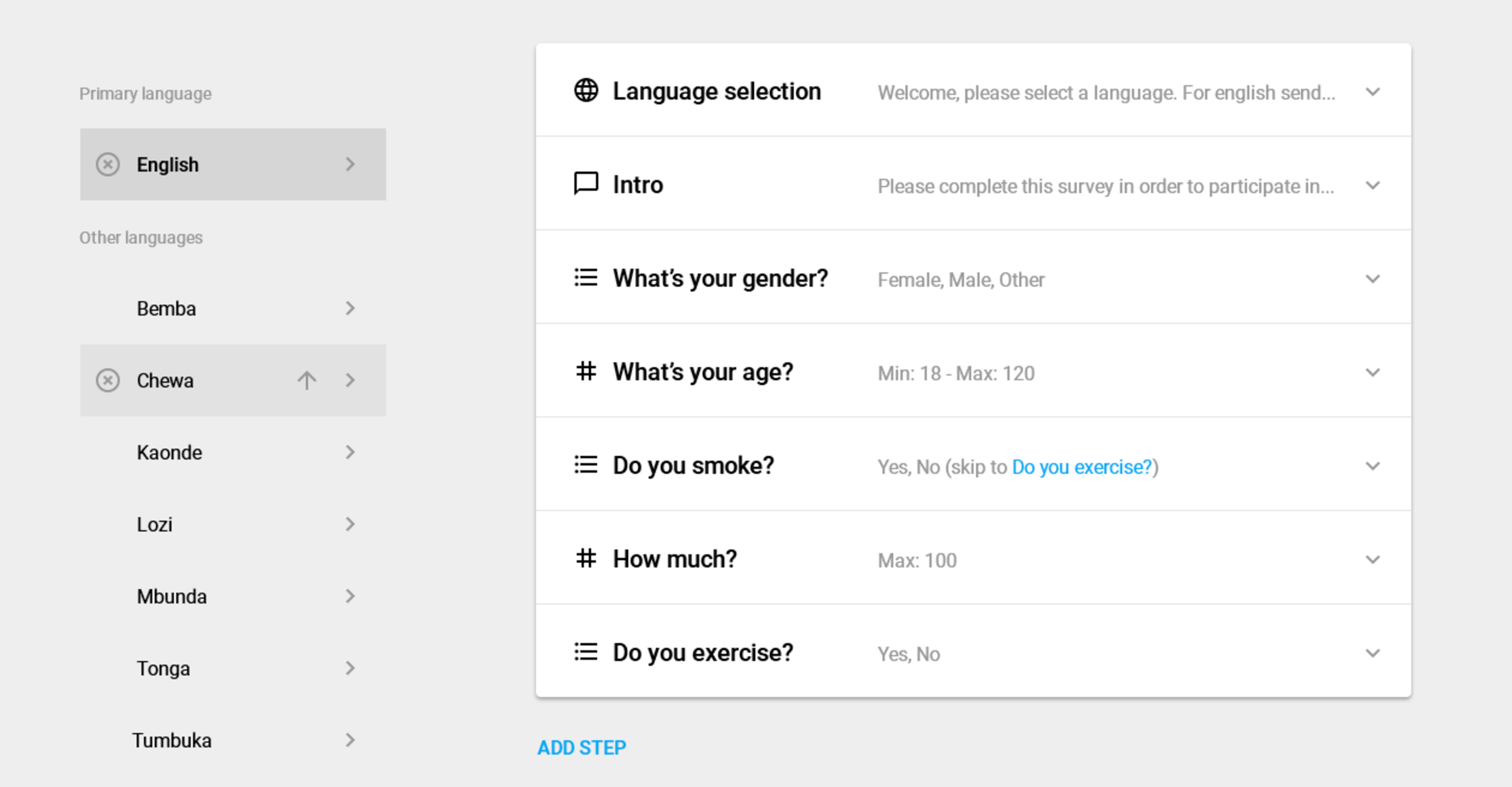Click the list icon beside What's your gender?
The width and height of the screenshot is (1512, 787).
586,278
